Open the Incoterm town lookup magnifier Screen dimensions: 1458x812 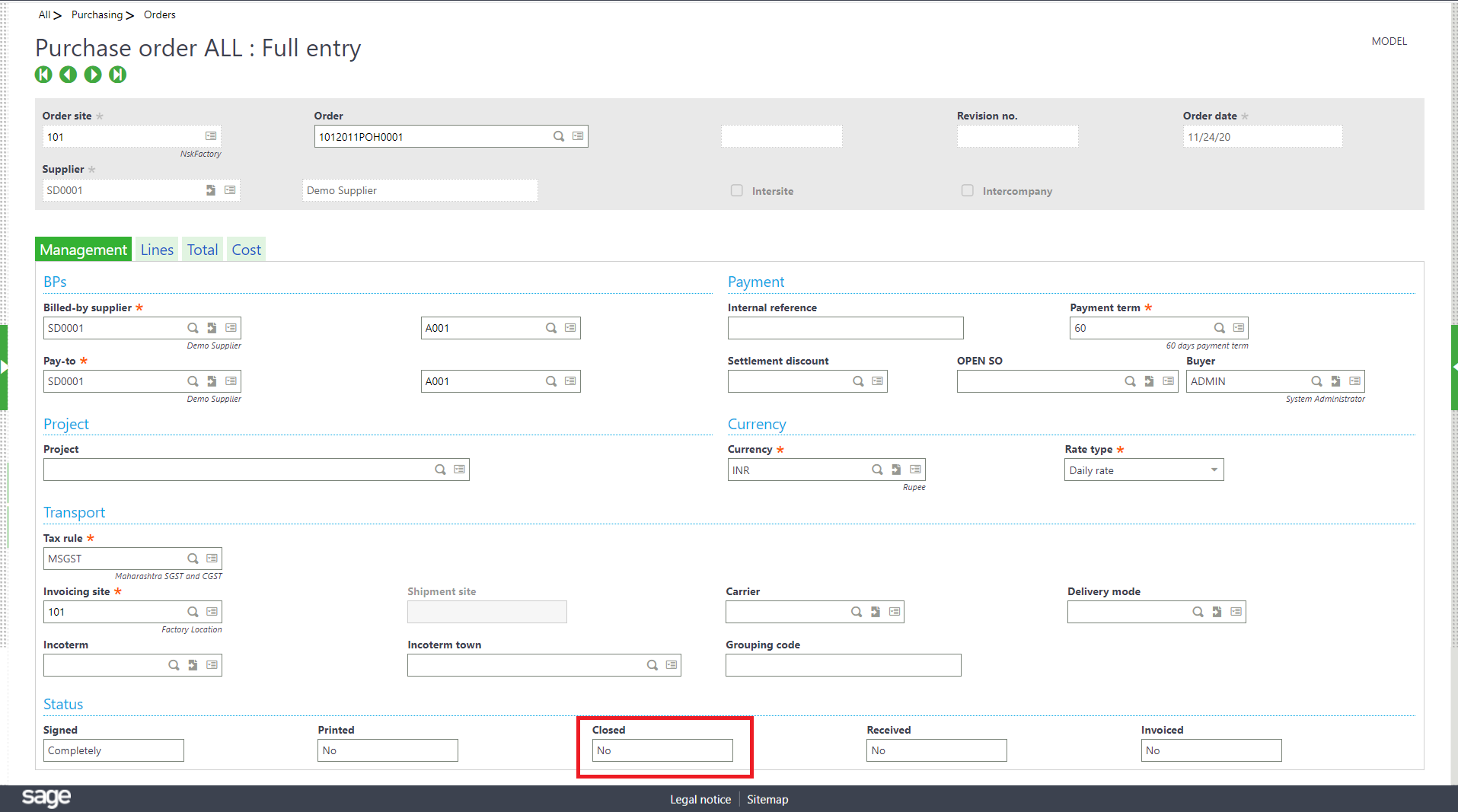(x=652, y=664)
